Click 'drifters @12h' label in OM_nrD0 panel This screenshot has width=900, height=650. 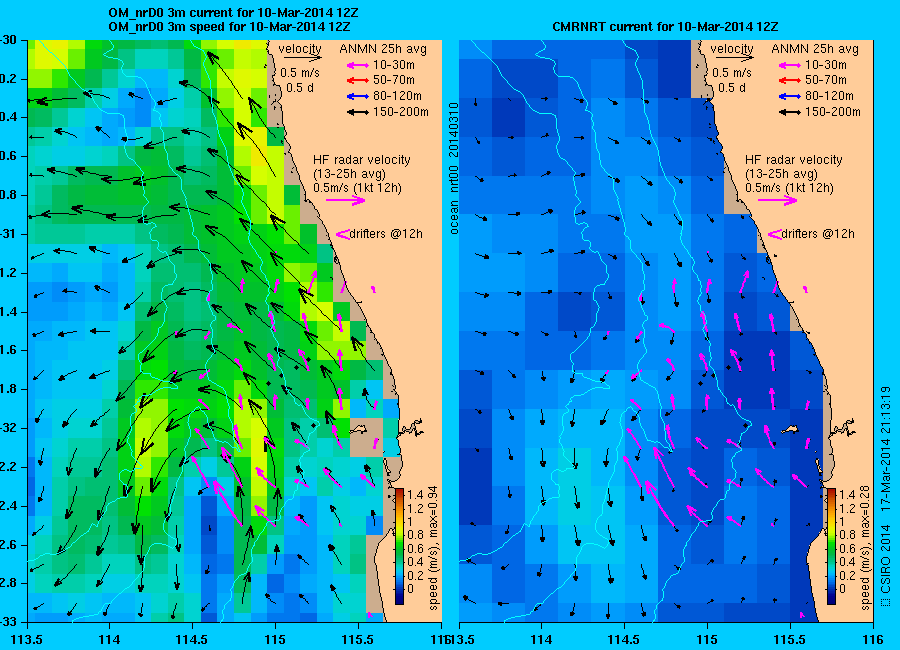[386, 234]
